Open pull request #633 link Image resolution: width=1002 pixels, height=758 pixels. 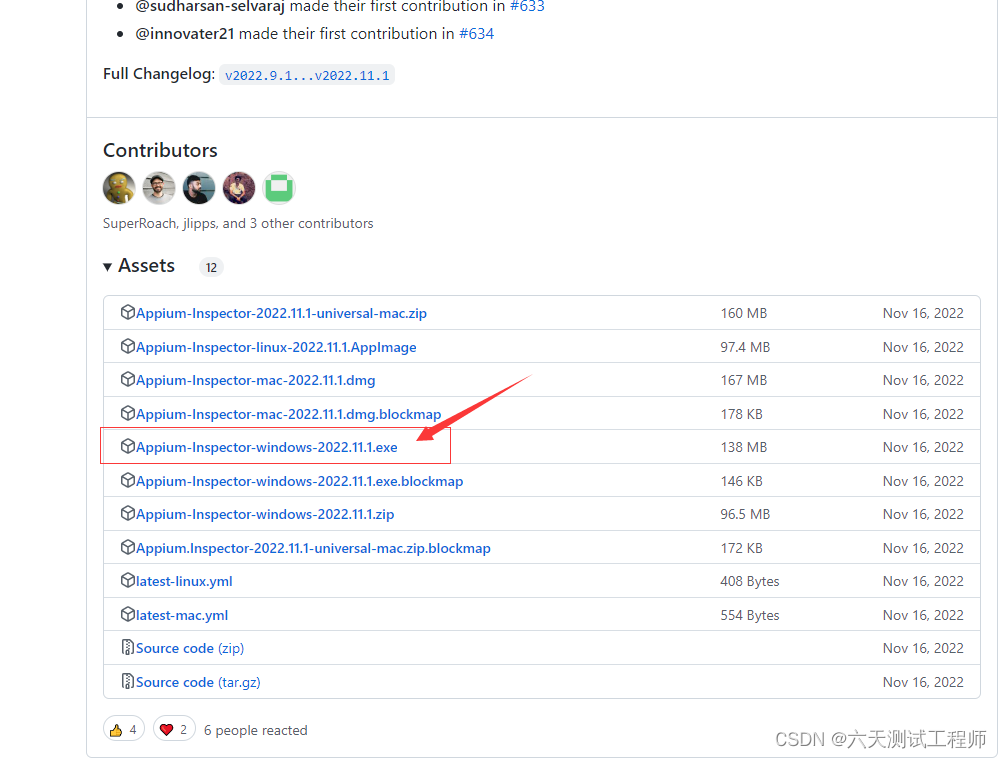point(527,6)
